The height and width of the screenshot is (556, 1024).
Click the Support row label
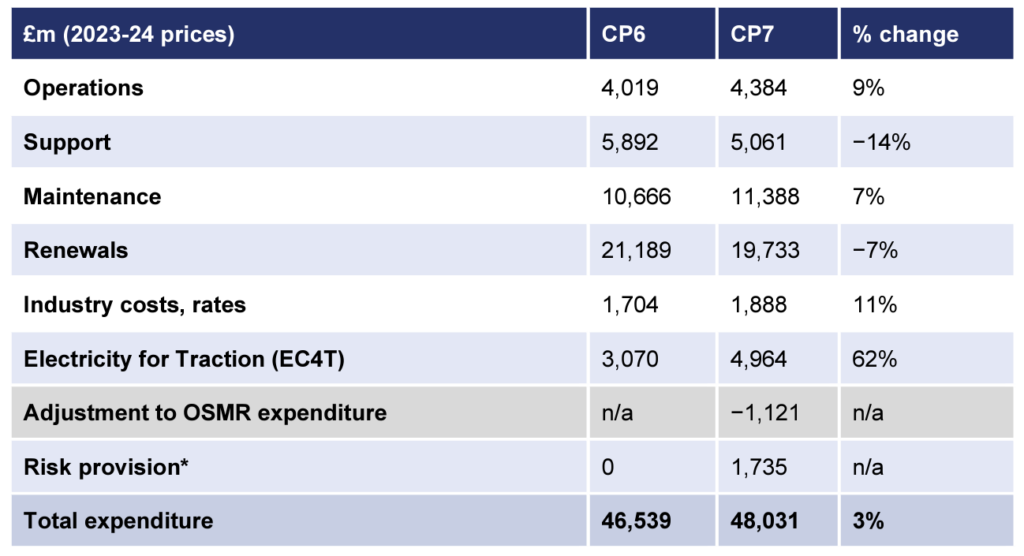67,142
